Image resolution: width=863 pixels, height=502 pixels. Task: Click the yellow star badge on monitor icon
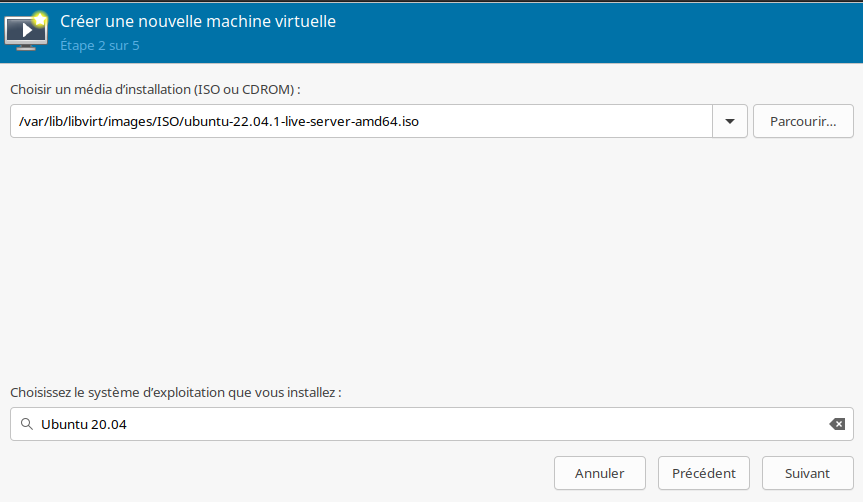click(x=40, y=19)
